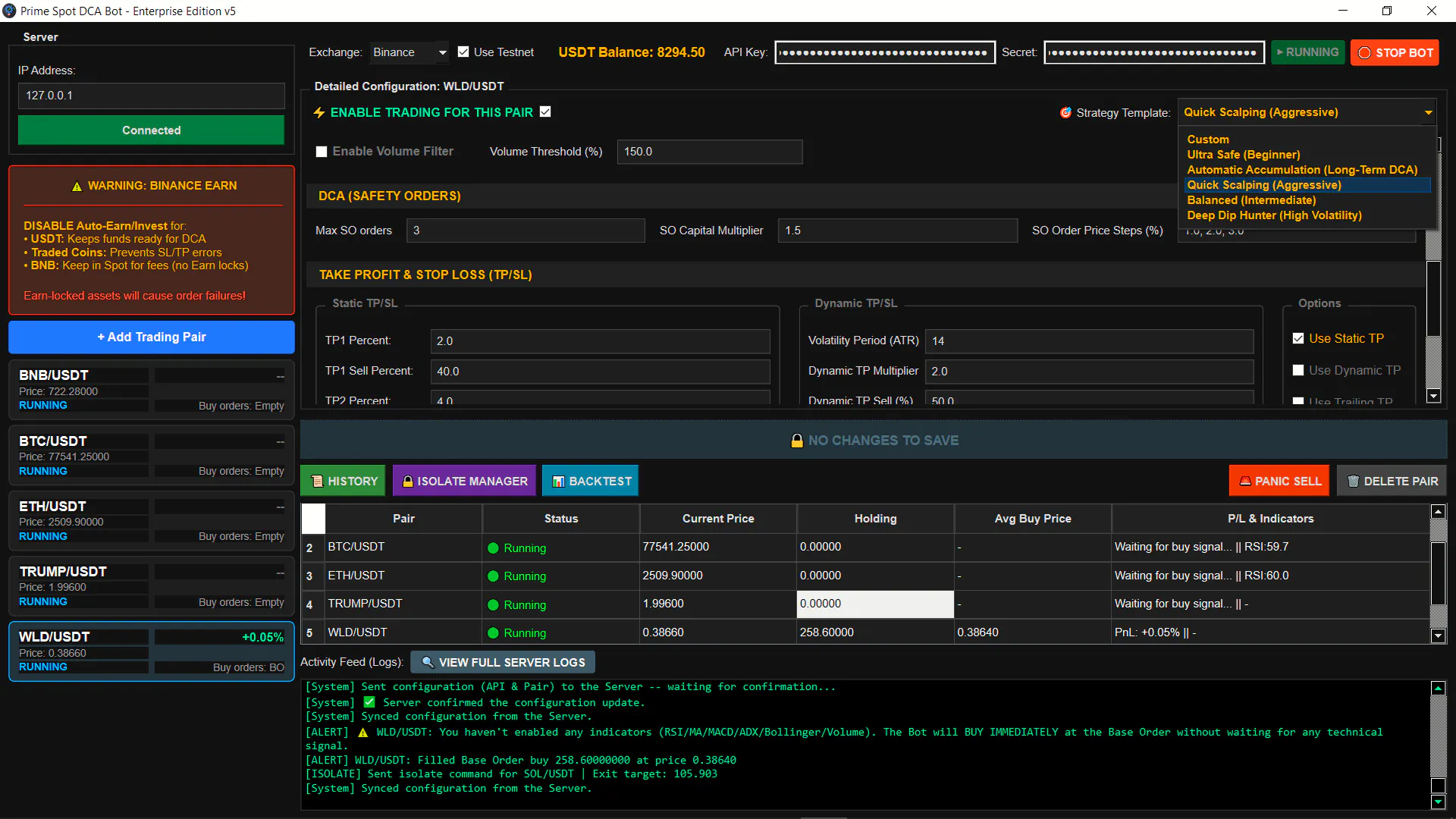Click the Volatility Period (ATR) field
The image size is (1456, 819).
click(x=1089, y=341)
